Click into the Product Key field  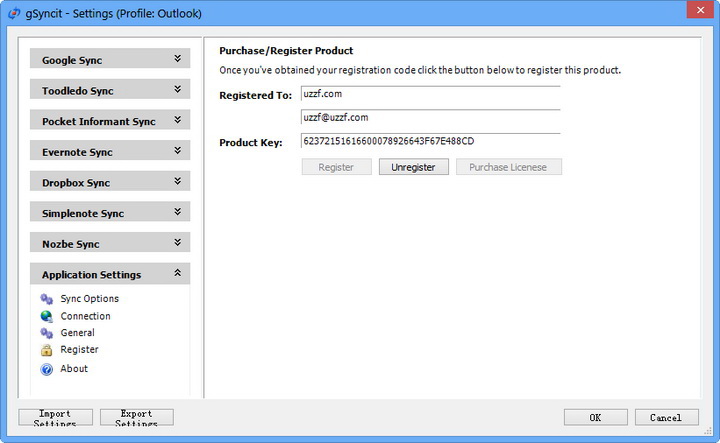click(430, 142)
